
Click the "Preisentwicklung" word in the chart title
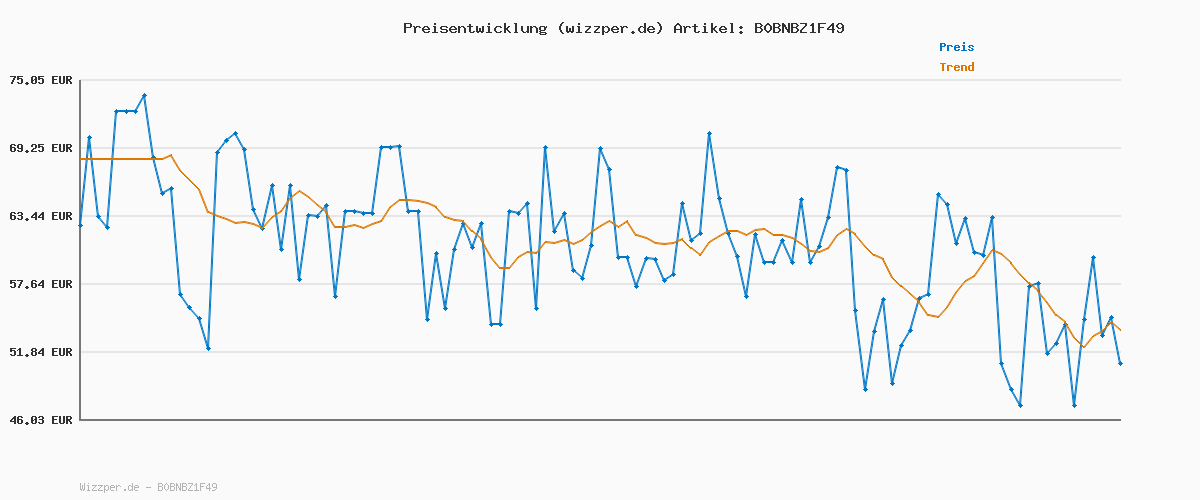tap(474, 28)
